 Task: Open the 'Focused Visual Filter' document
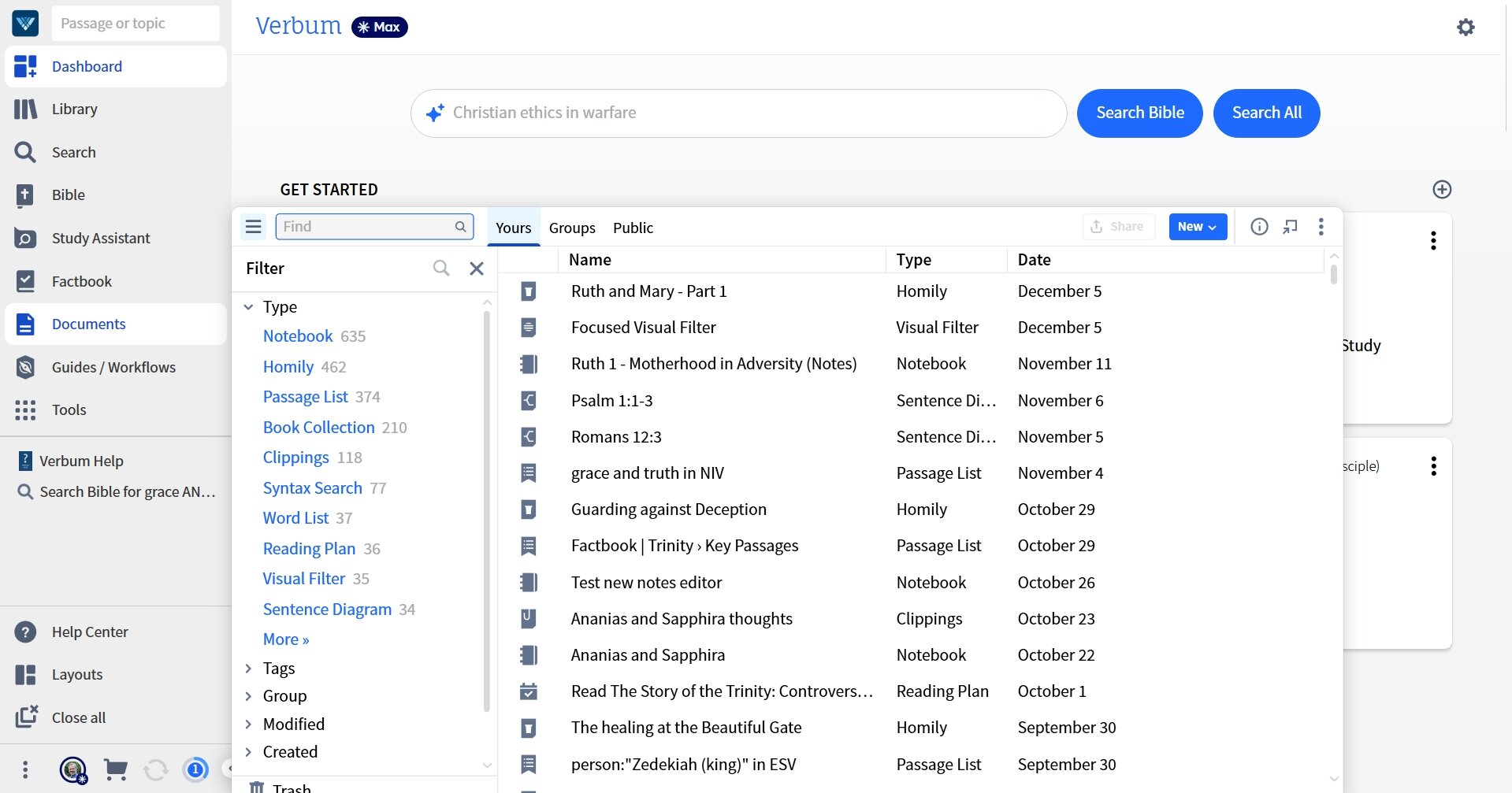coord(643,328)
